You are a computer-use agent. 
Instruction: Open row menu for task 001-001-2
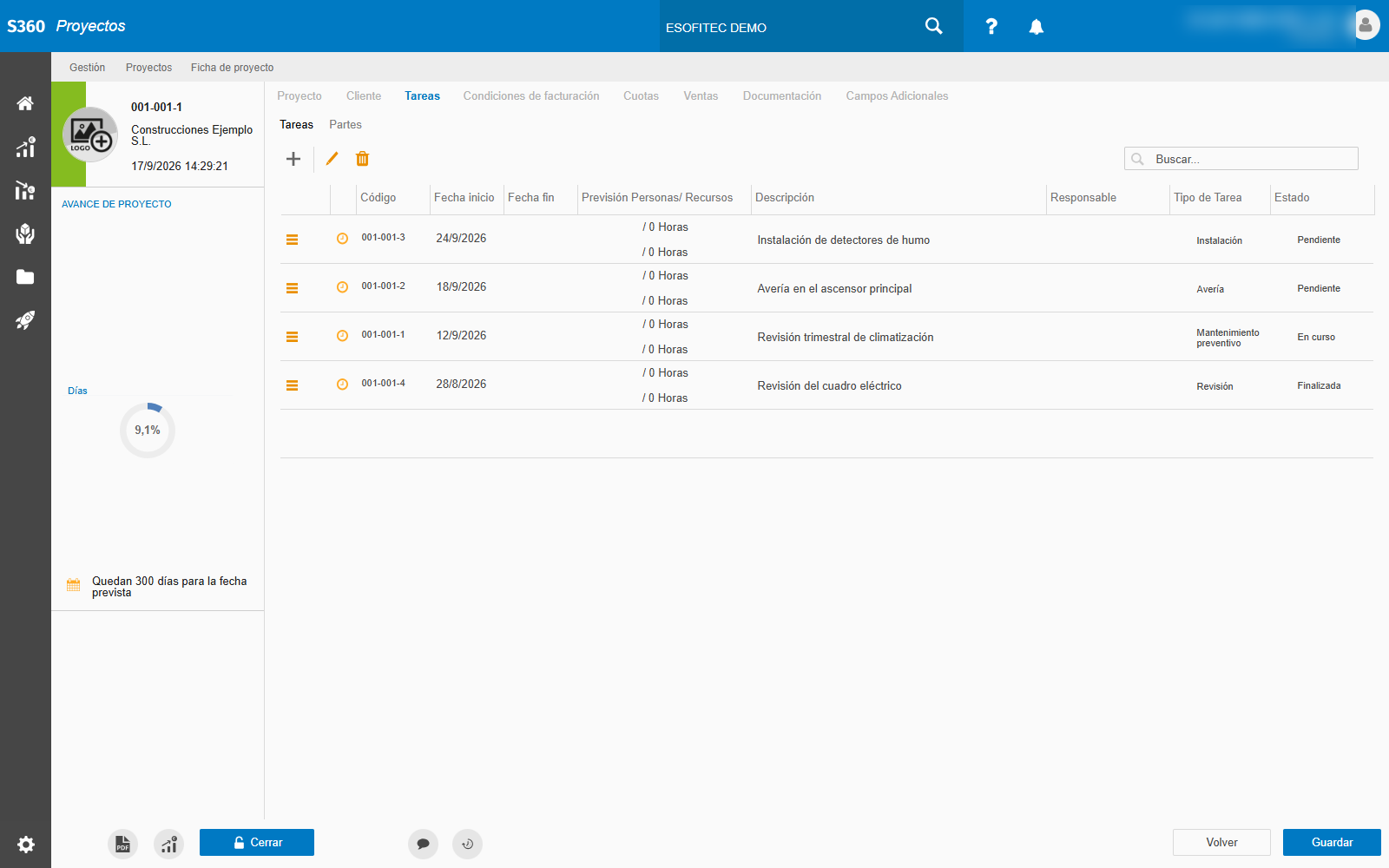point(293,288)
